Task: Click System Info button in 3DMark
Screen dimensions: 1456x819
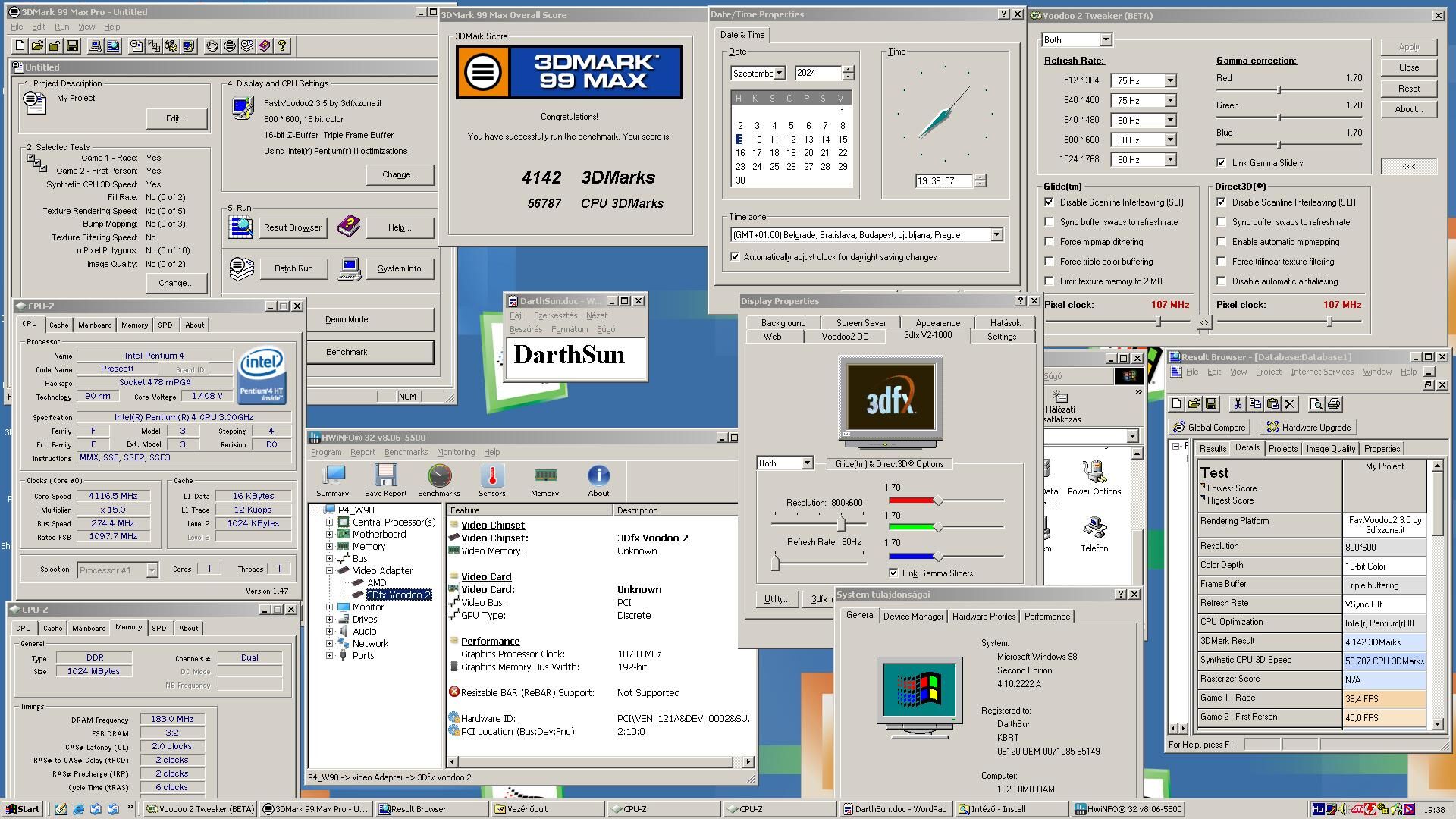Action: tap(400, 268)
